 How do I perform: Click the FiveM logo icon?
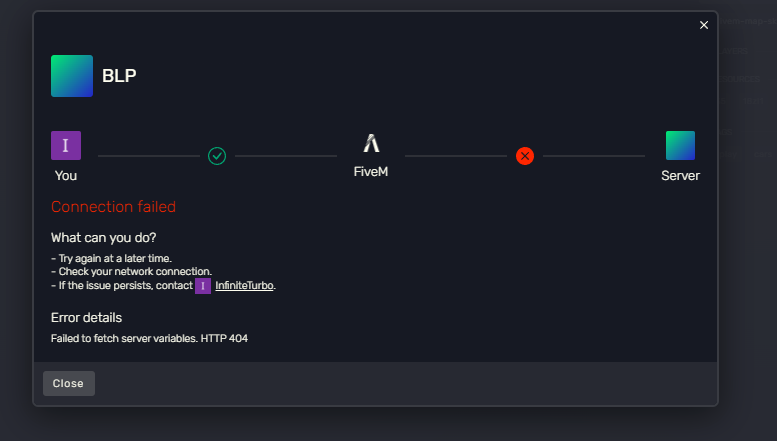tap(371, 143)
